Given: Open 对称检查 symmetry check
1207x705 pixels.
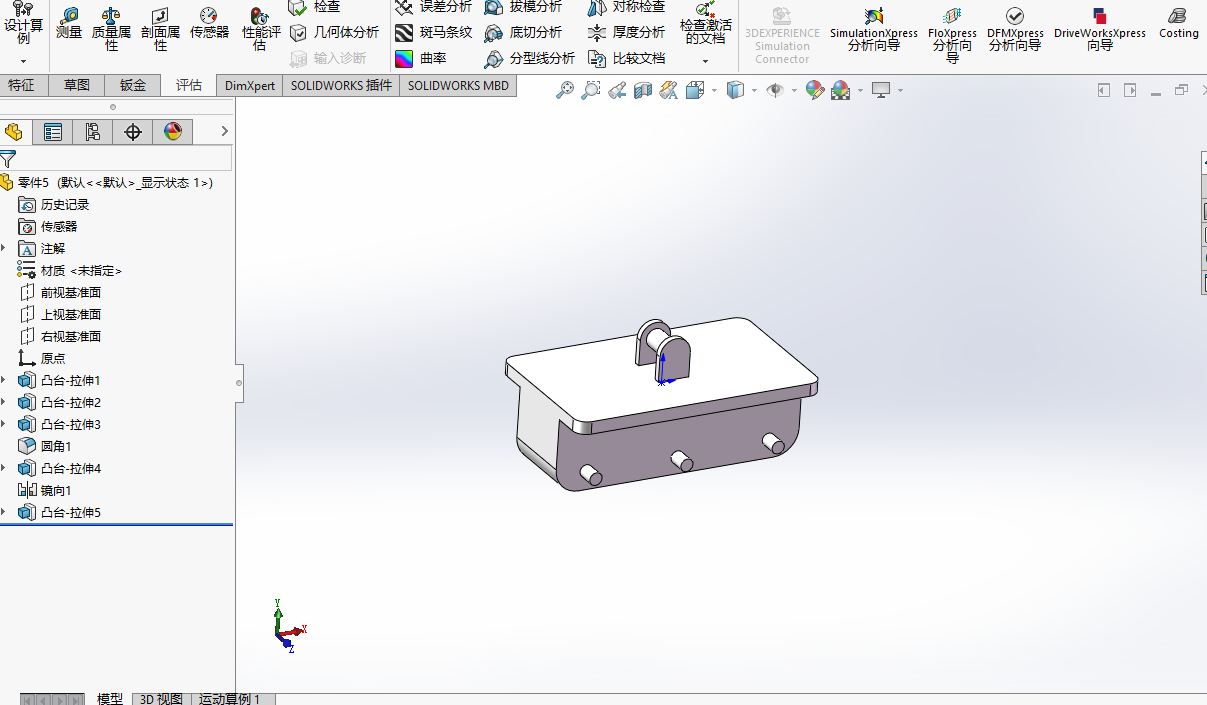Looking at the screenshot, I should click(x=626, y=7).
